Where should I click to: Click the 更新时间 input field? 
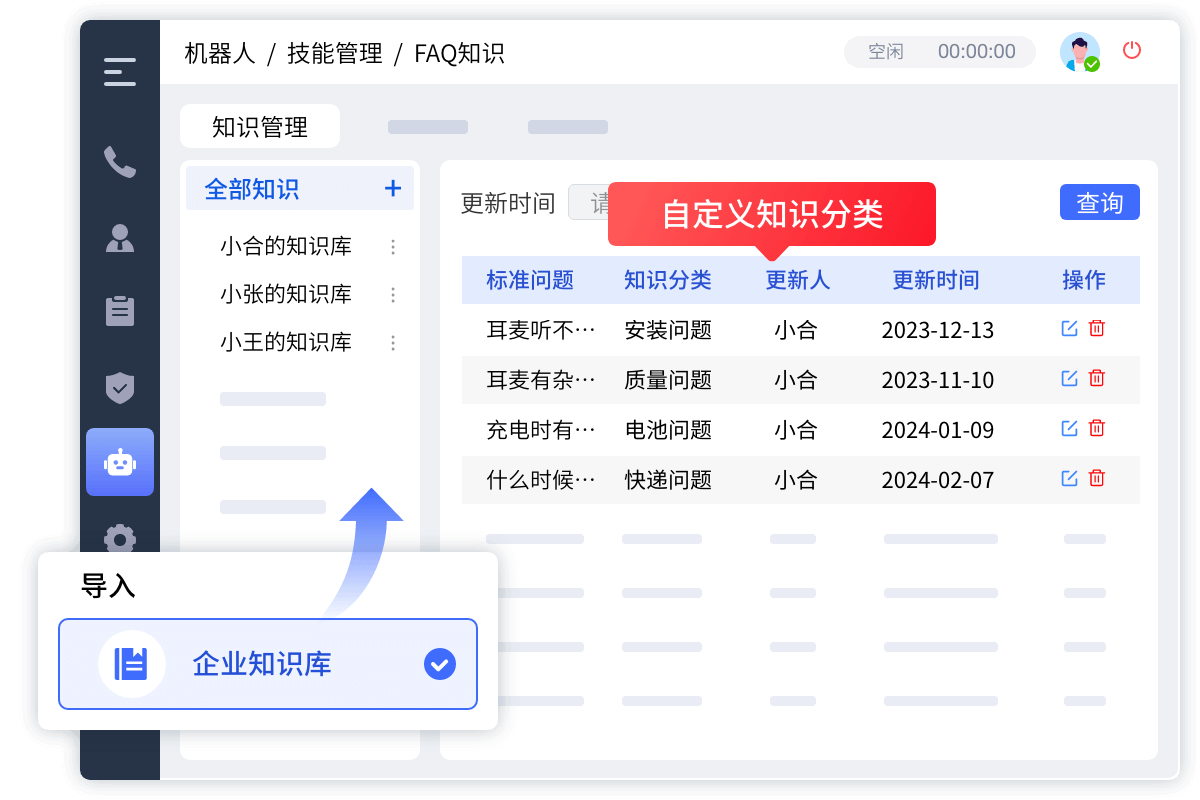pos(590,203)
